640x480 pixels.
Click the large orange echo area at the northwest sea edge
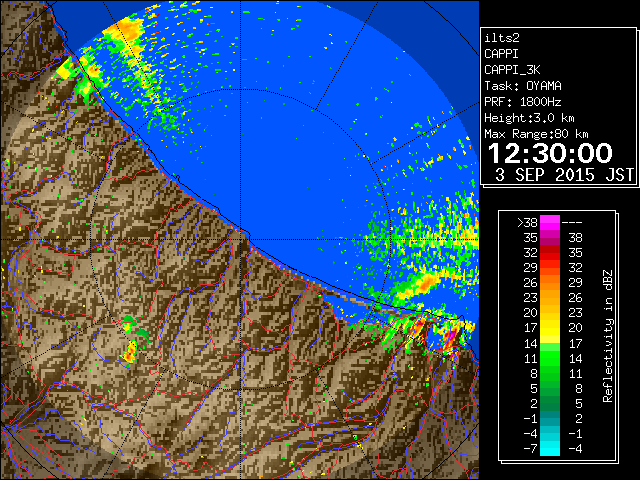(x=125, y=29)
